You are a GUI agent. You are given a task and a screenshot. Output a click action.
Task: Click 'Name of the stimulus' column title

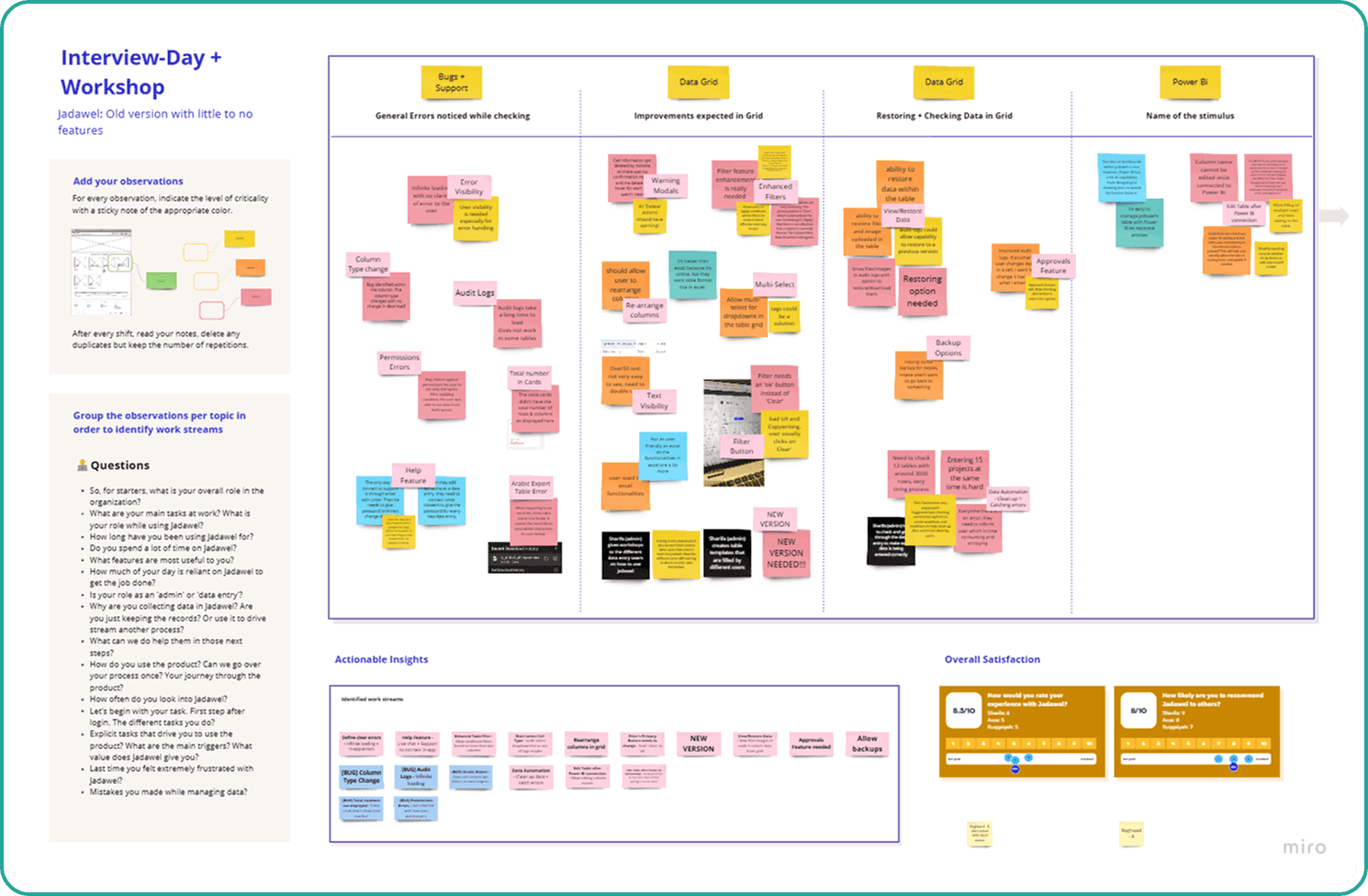[x=1190, y=116]
